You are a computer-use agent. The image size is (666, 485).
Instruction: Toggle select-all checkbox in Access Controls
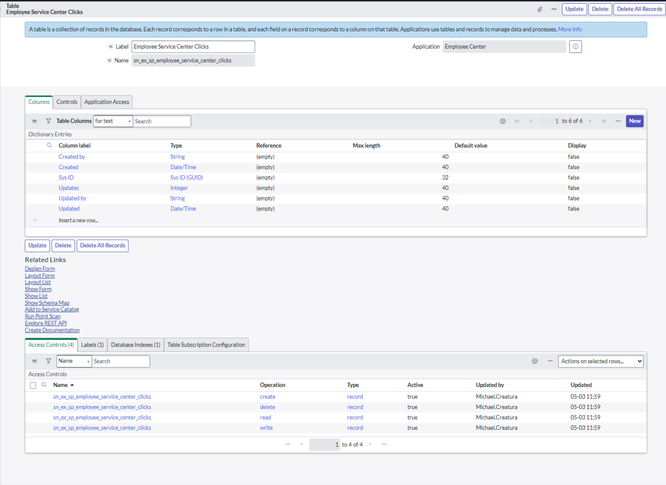33,385
